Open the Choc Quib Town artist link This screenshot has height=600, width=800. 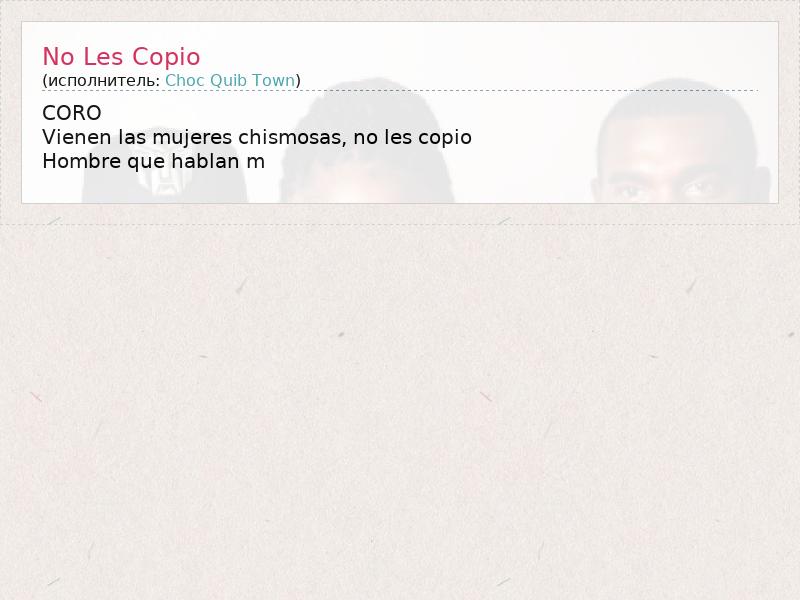(230, 81)
